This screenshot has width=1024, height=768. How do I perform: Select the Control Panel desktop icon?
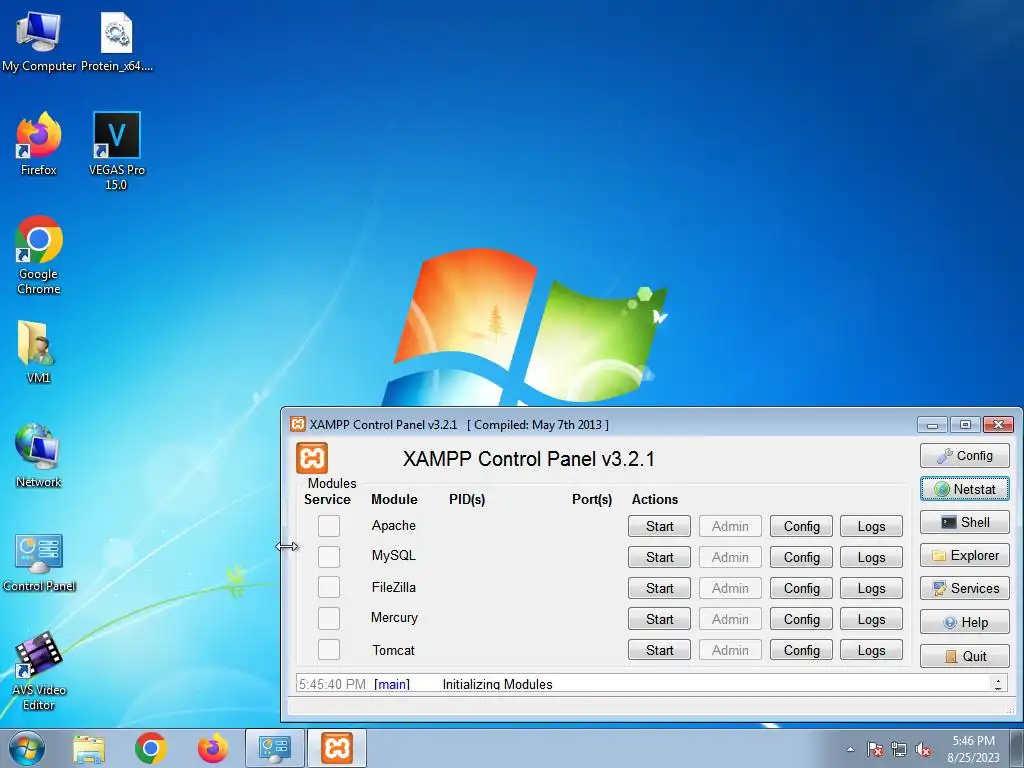click(x=39, y=562)
